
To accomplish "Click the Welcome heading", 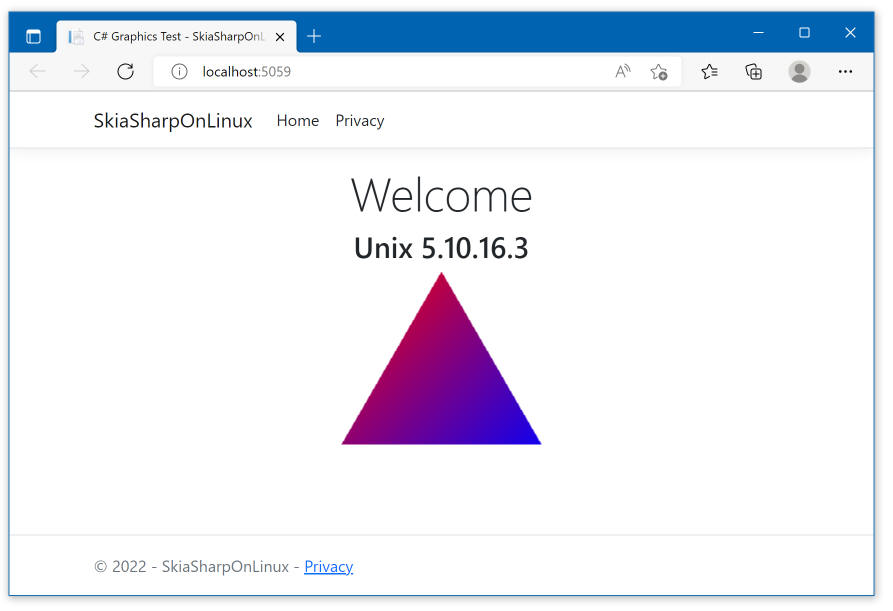I will coord(441,195).
